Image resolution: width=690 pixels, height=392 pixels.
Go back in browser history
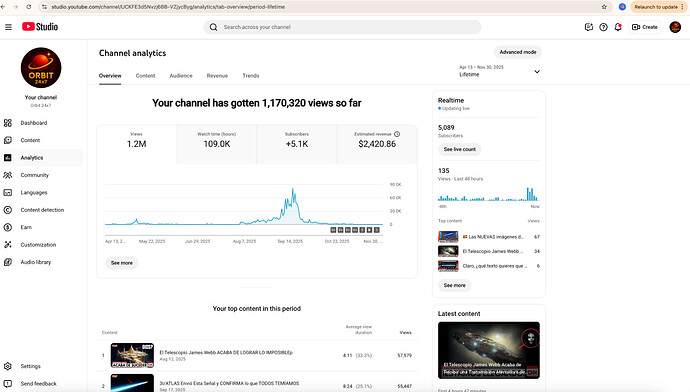tap(3, 7)
